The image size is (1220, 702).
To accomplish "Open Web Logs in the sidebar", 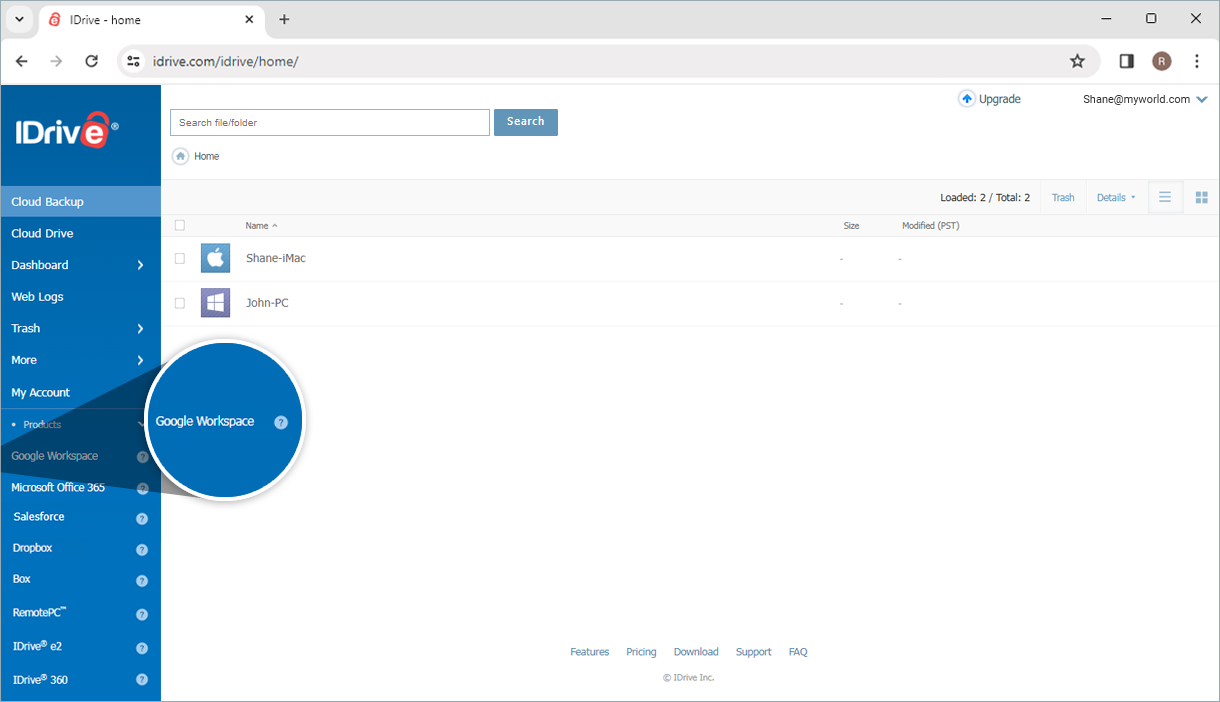I will 37,297.
